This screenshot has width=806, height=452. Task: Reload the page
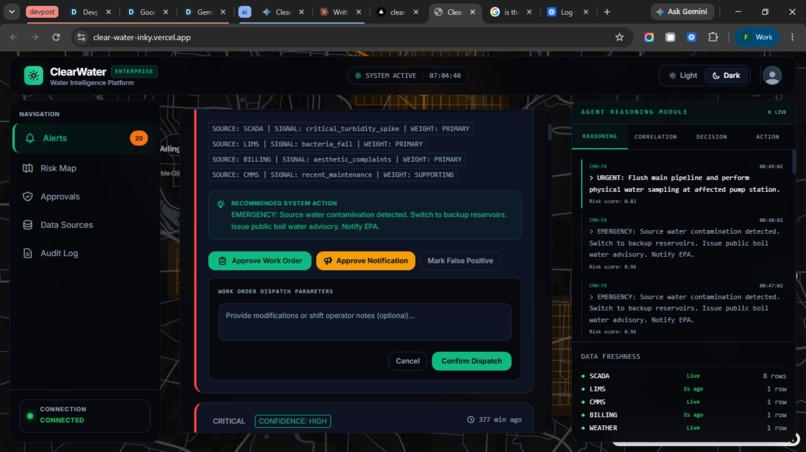click(x=56, y=37)
